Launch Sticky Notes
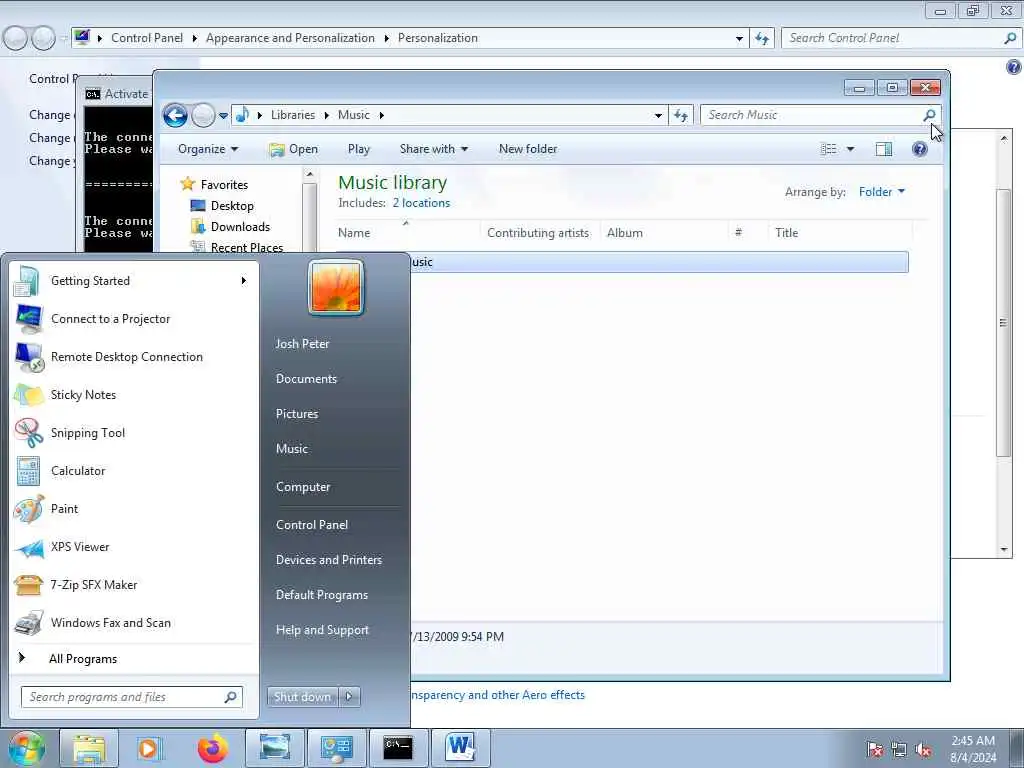The image size is (1024, 768). pos(134,394)
